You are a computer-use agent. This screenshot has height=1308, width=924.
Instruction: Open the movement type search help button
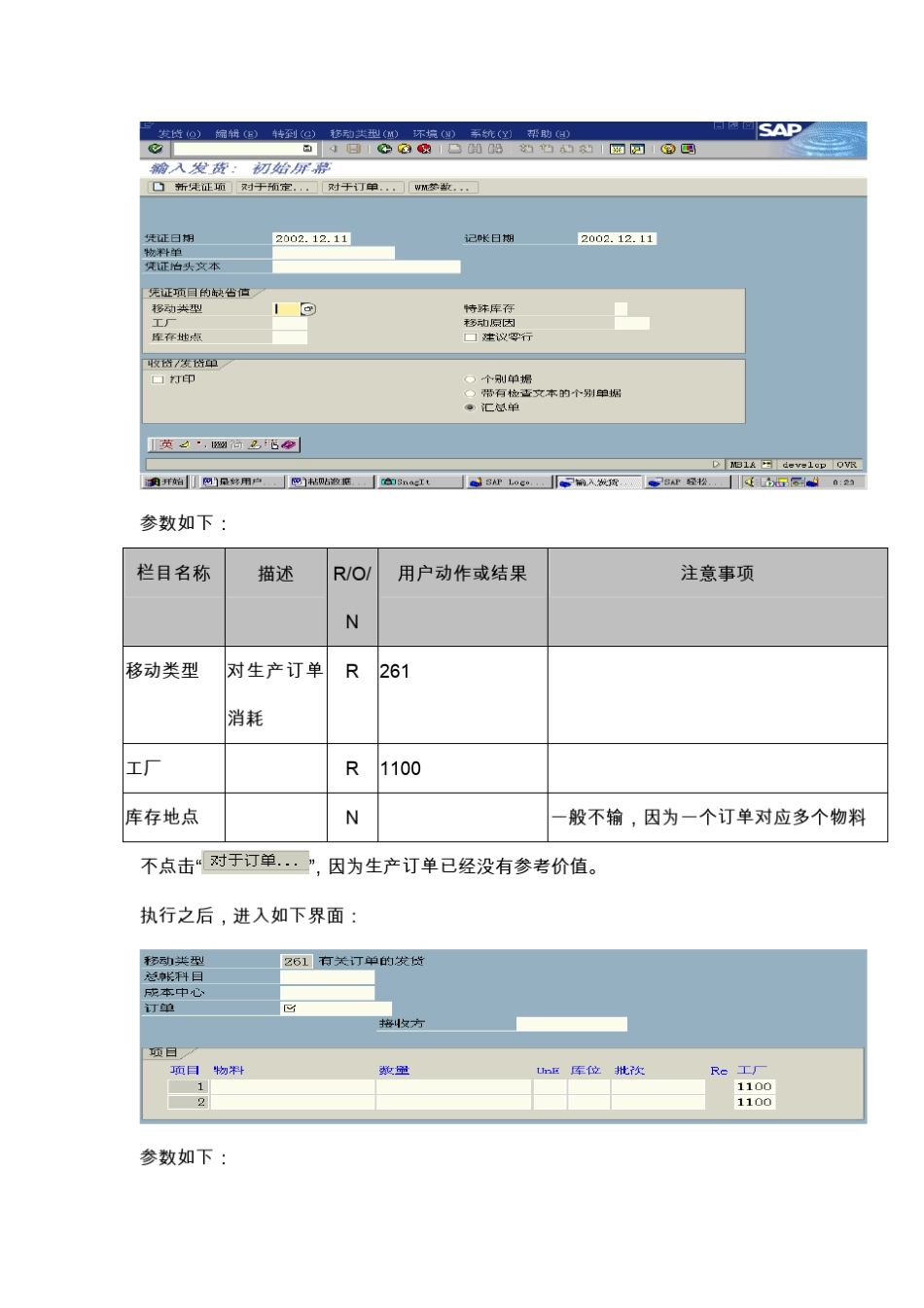click(x=308, y=309)
